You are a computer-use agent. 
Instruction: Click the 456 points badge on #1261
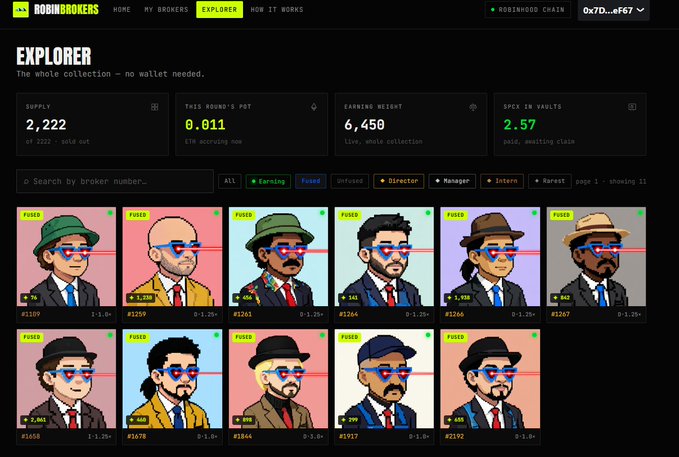coord(244,298)
